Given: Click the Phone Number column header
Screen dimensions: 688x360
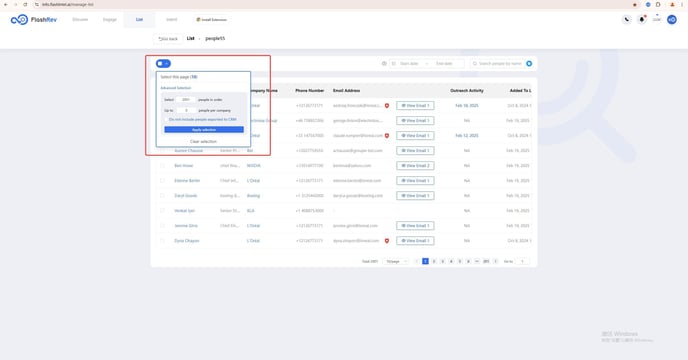Looking at the screenshot, I should pyautogui.click(x=310, y=90).
